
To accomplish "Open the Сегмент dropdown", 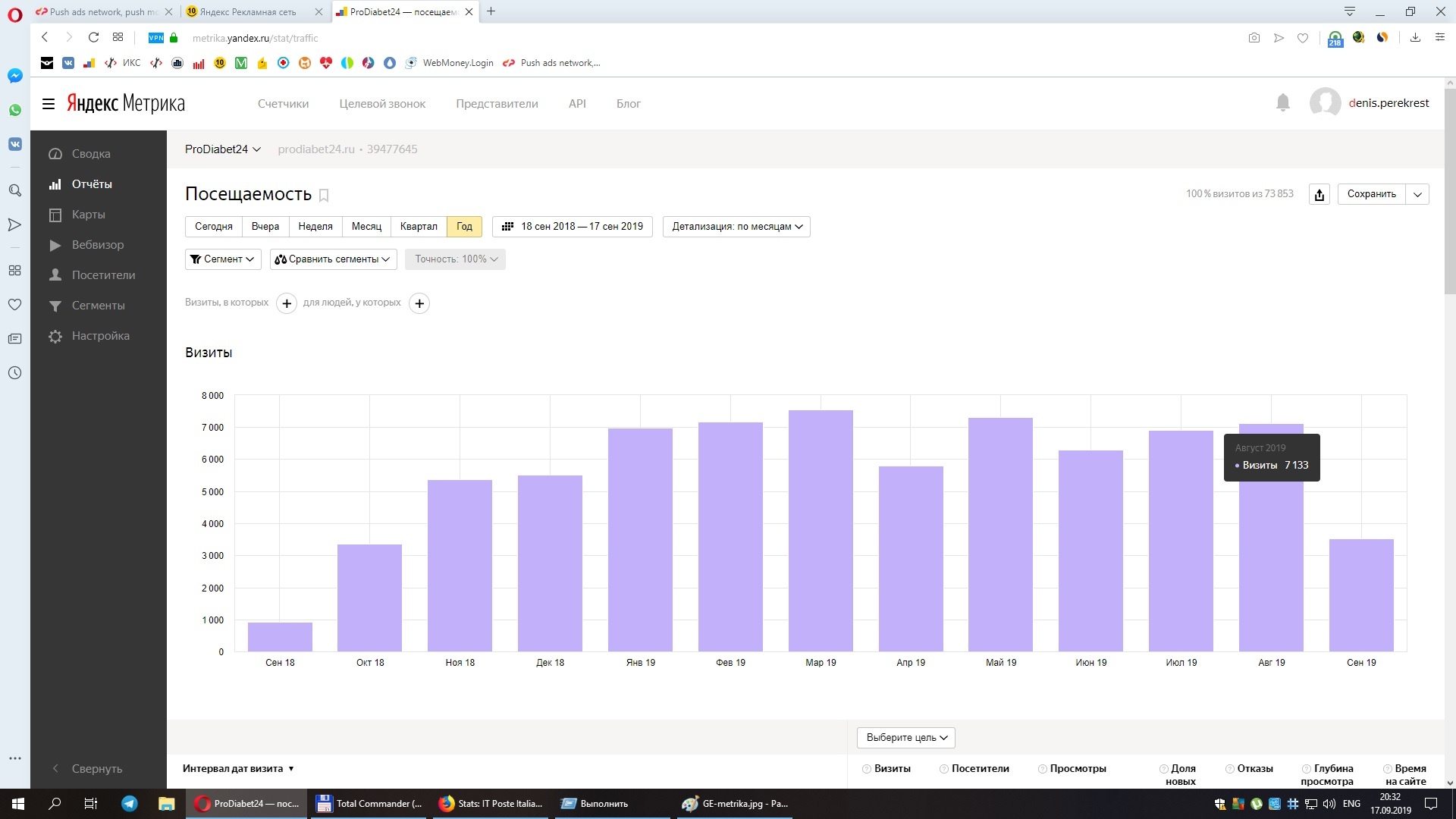I will point(223,259).
